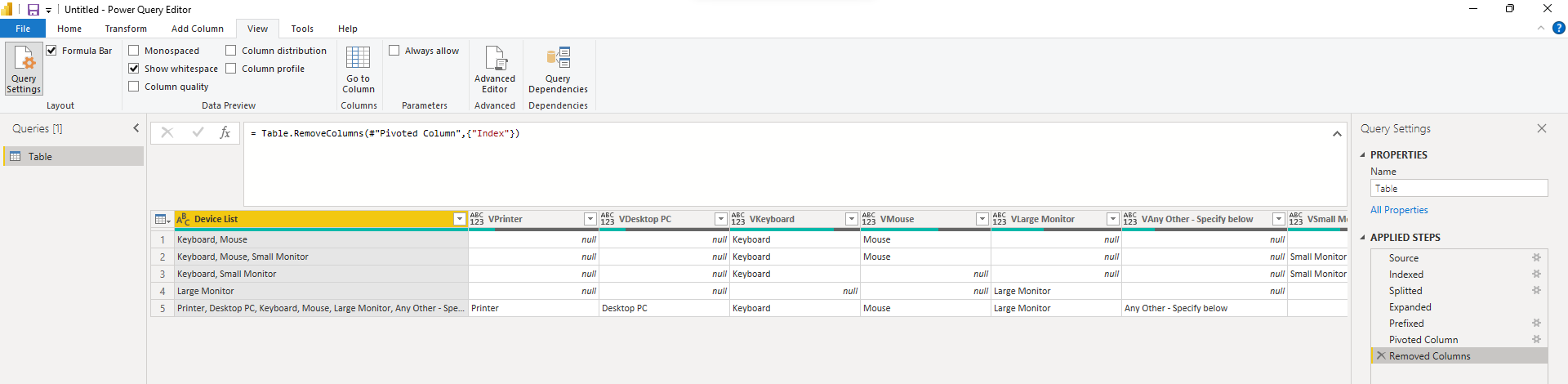Click the All Properties link

(x=1399, y=210)
